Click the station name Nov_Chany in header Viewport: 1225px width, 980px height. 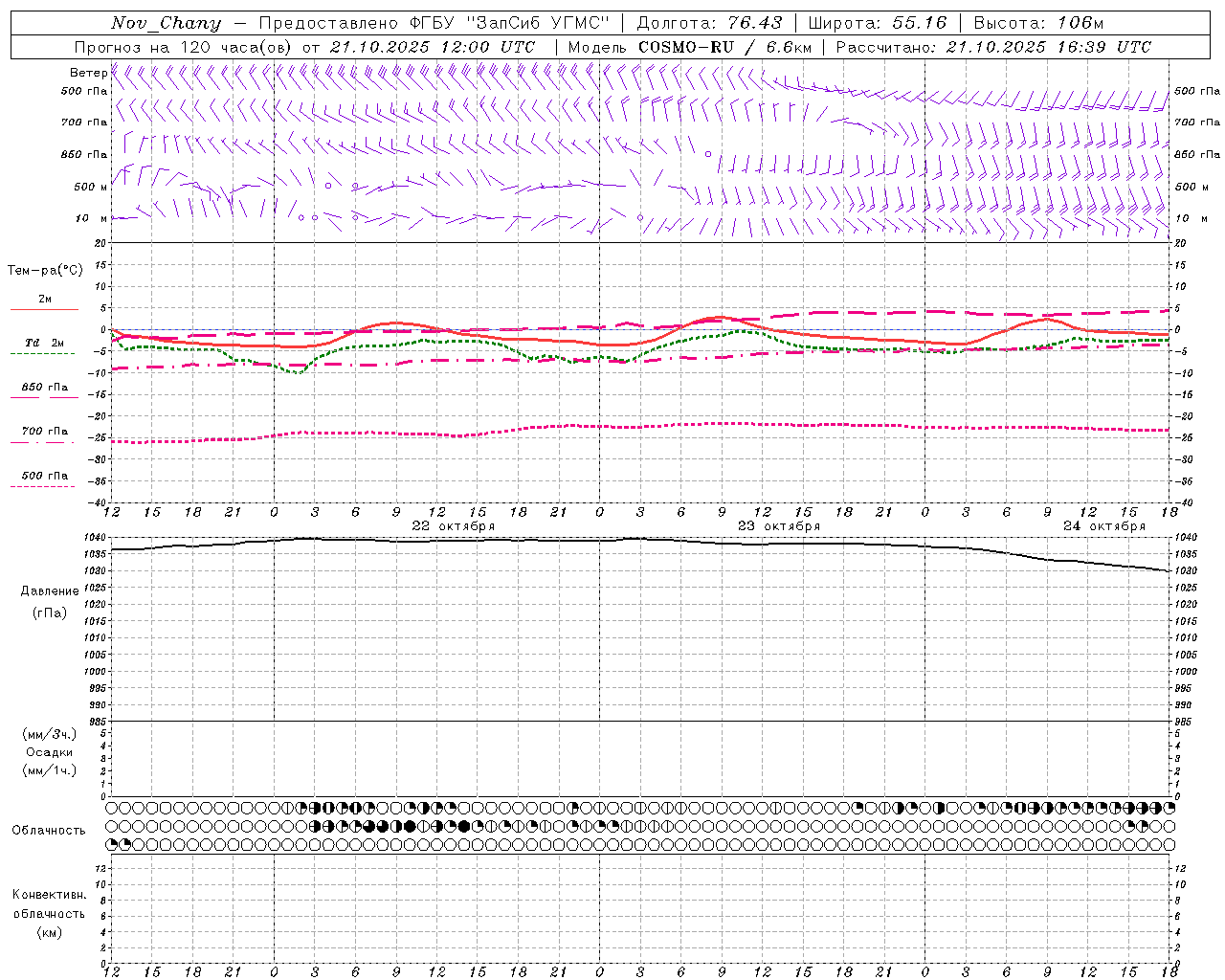pos(166,23)
